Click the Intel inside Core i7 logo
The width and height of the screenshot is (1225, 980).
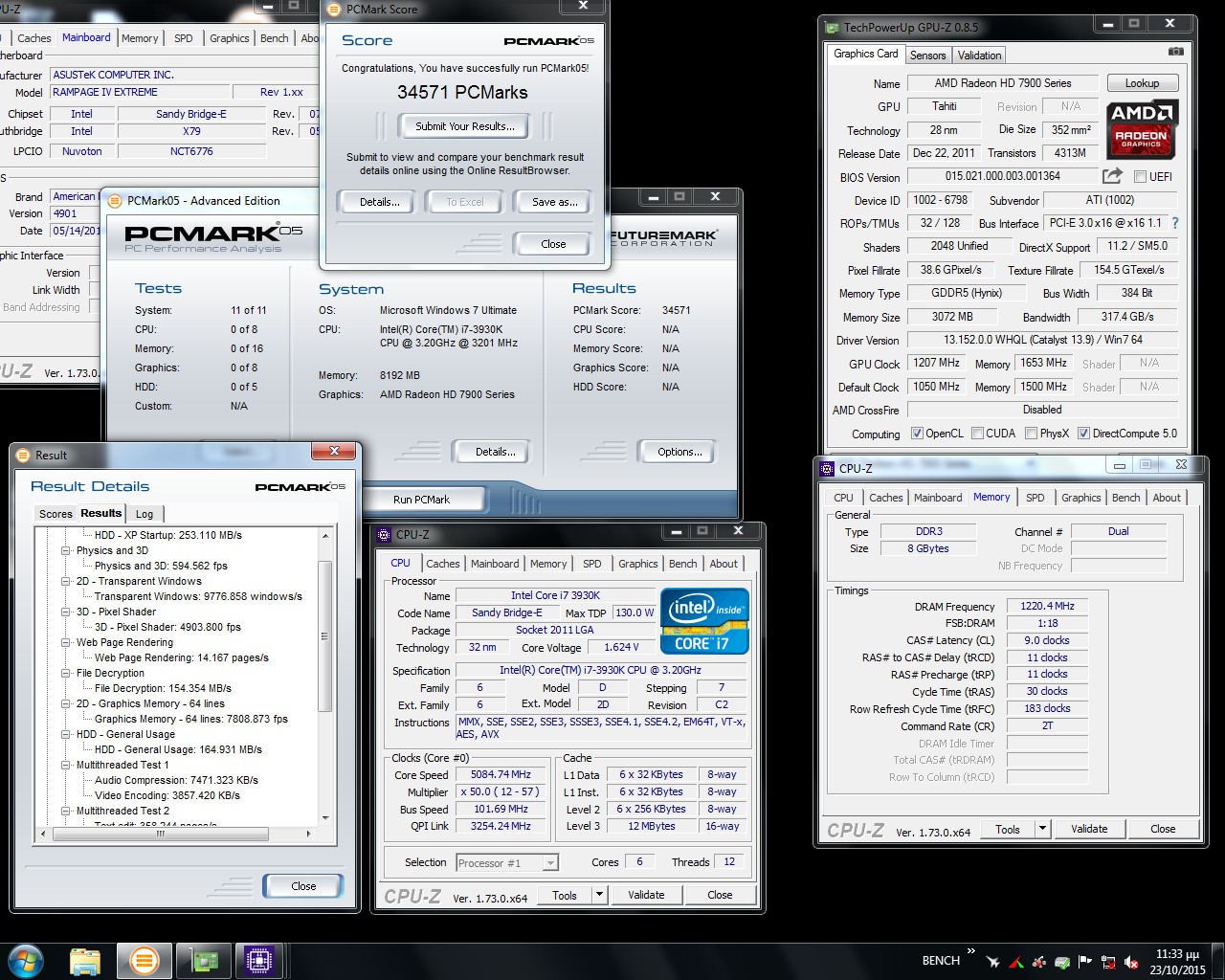704,621
